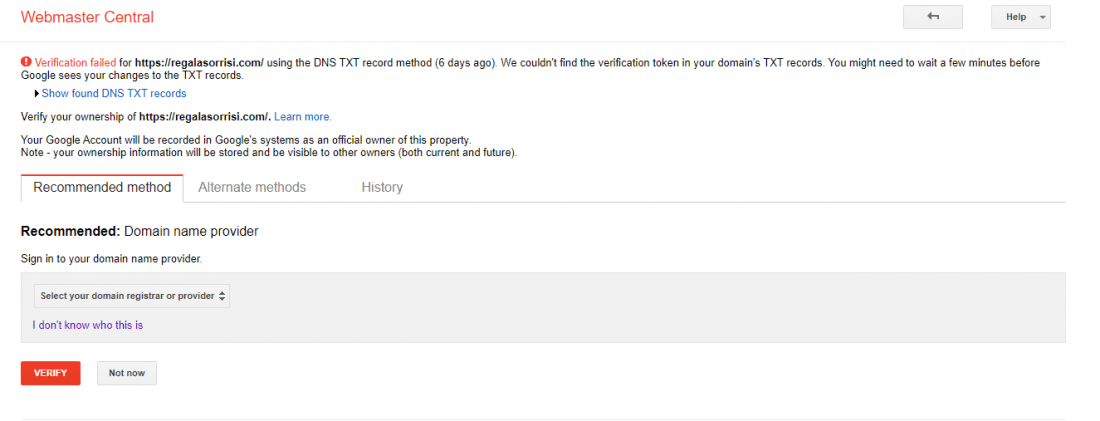Switch to Alternate methods tab
The width and height of the screenshot is (1100, 421).
(252, 187)
